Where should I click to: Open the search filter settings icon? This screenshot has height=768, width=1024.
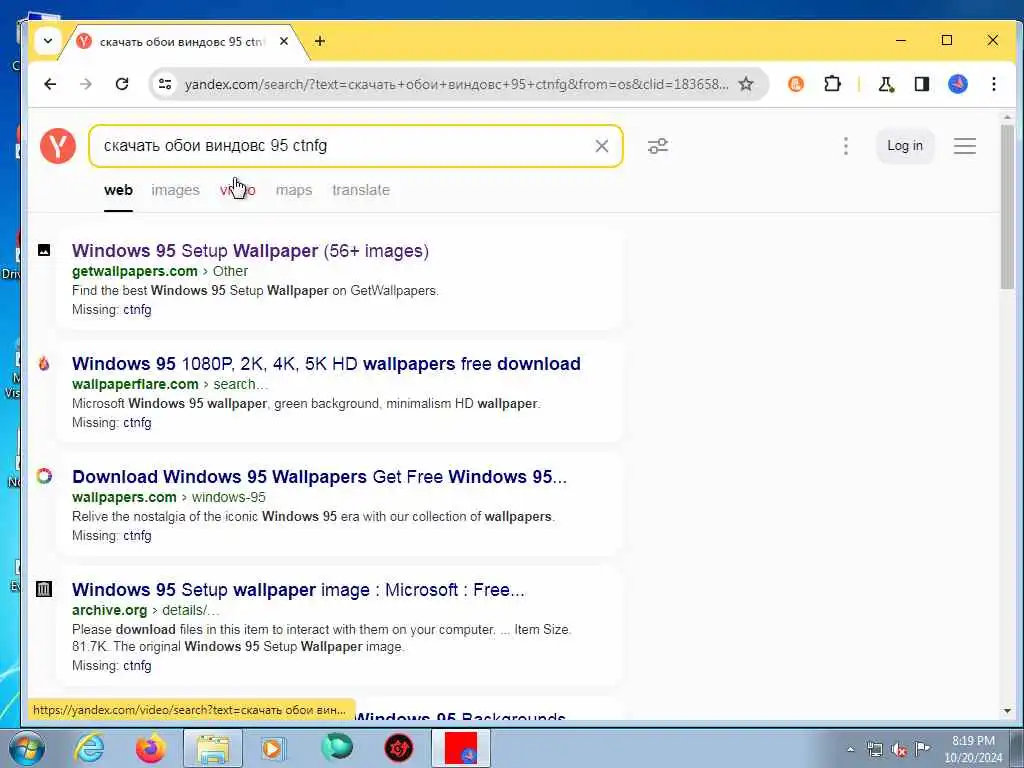click(x=658, y=146)
